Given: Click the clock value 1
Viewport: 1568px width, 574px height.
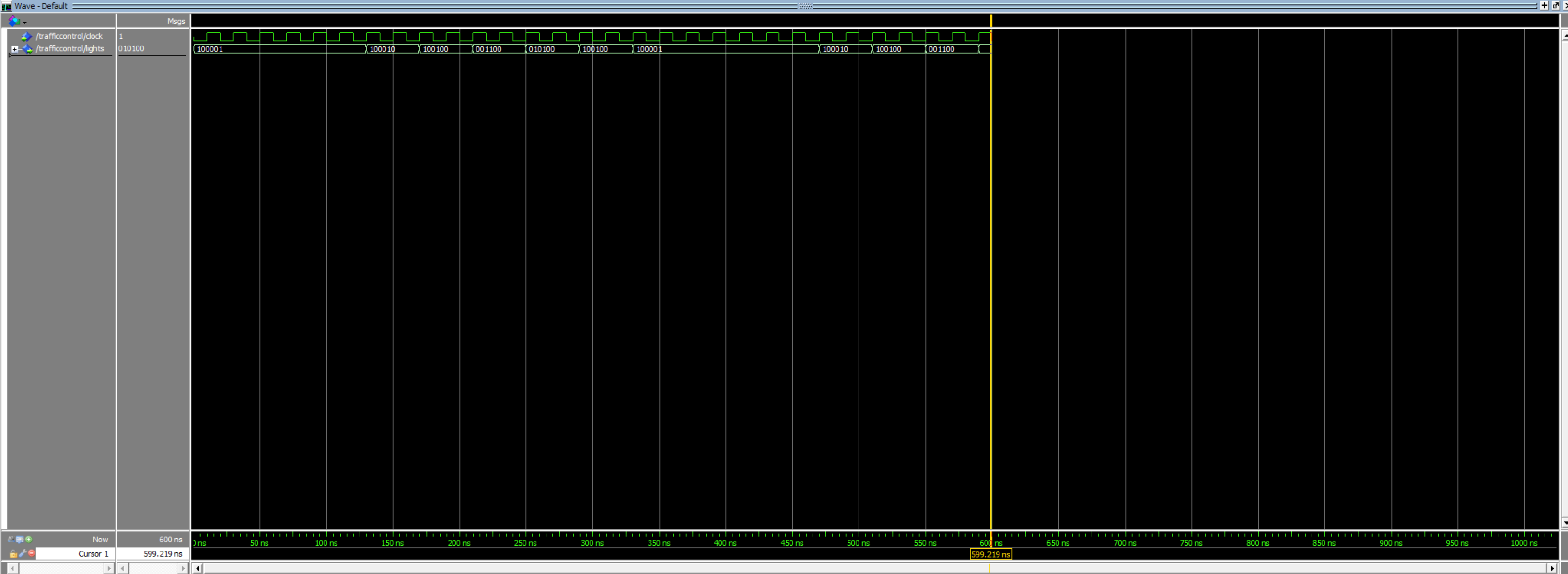Looking at the screenshot, I should pos(120,36).
